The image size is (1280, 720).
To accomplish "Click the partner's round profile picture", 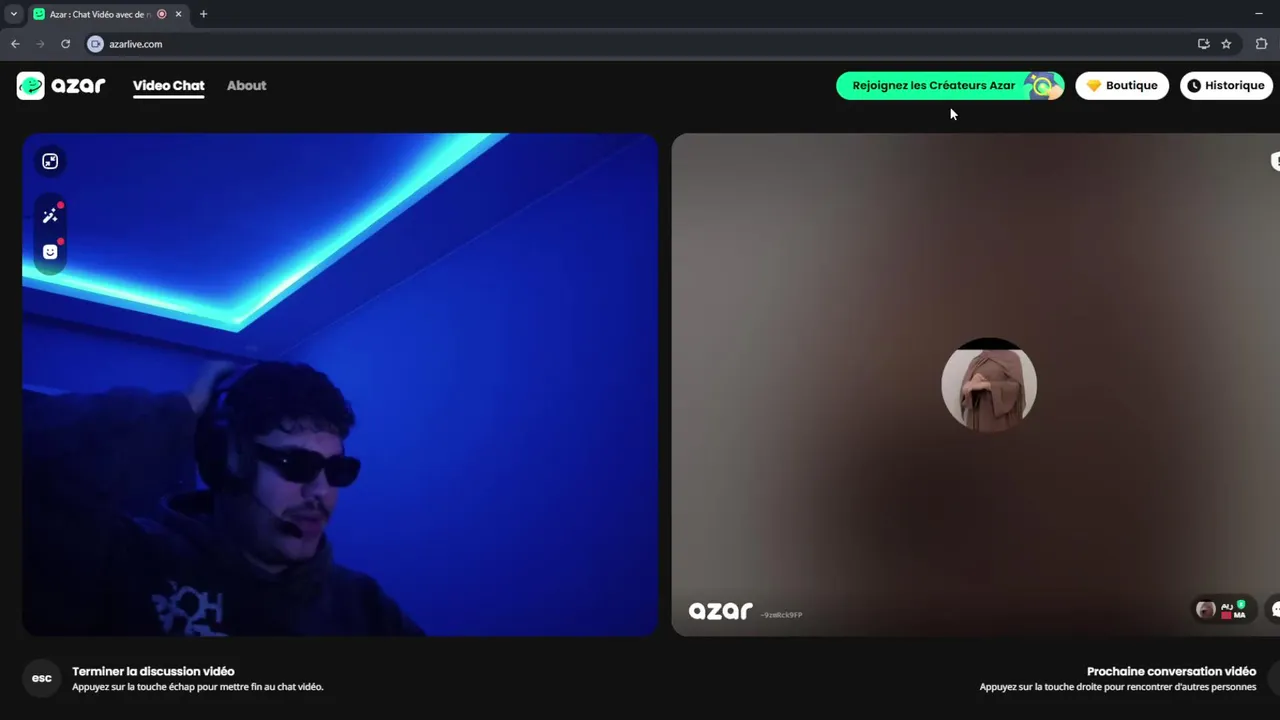I will click(989, 385).
